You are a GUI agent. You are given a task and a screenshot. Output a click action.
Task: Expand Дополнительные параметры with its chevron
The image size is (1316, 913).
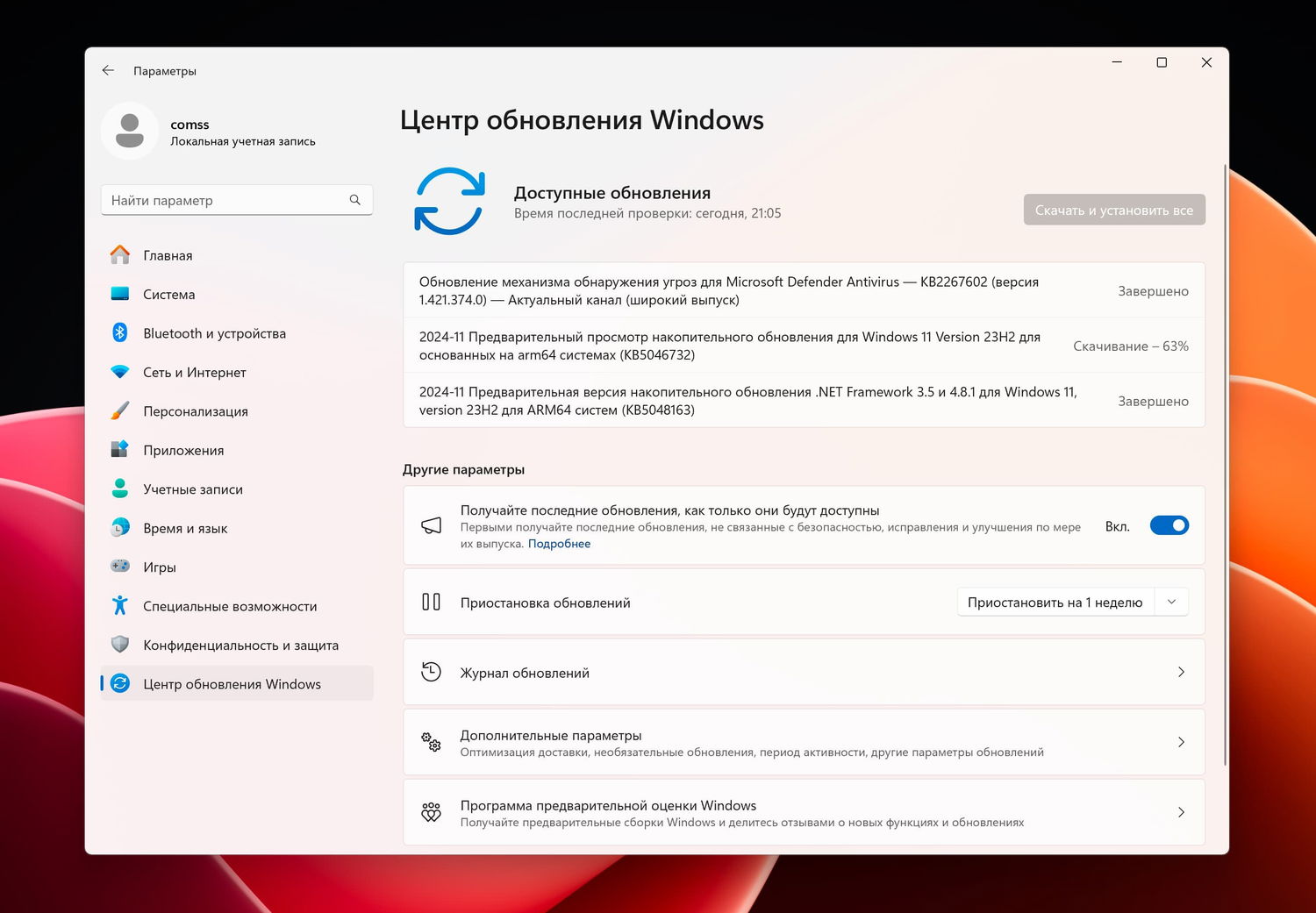(x=1181, y=742)
